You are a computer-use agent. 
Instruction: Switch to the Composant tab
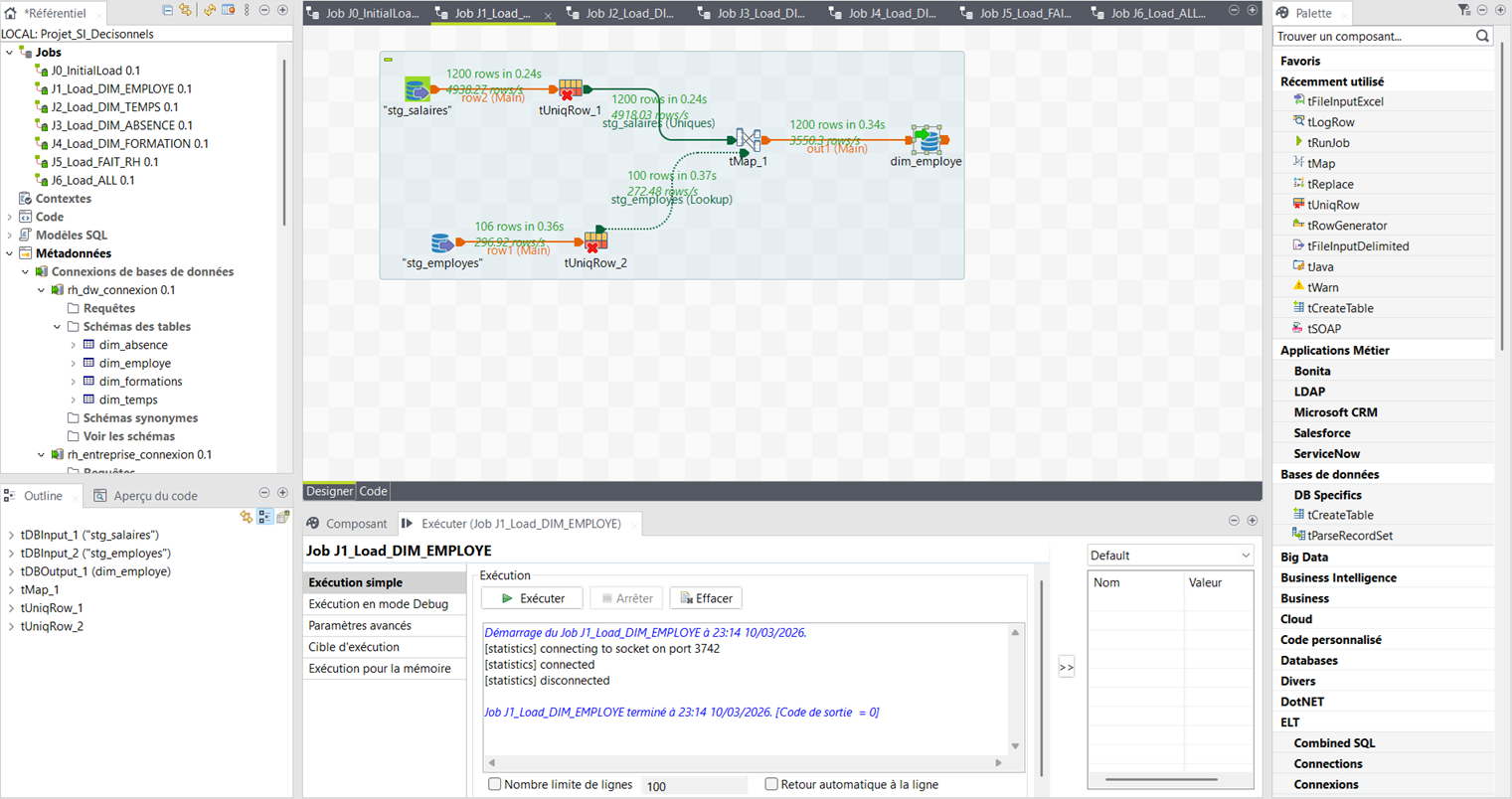(x=357, y=523)
